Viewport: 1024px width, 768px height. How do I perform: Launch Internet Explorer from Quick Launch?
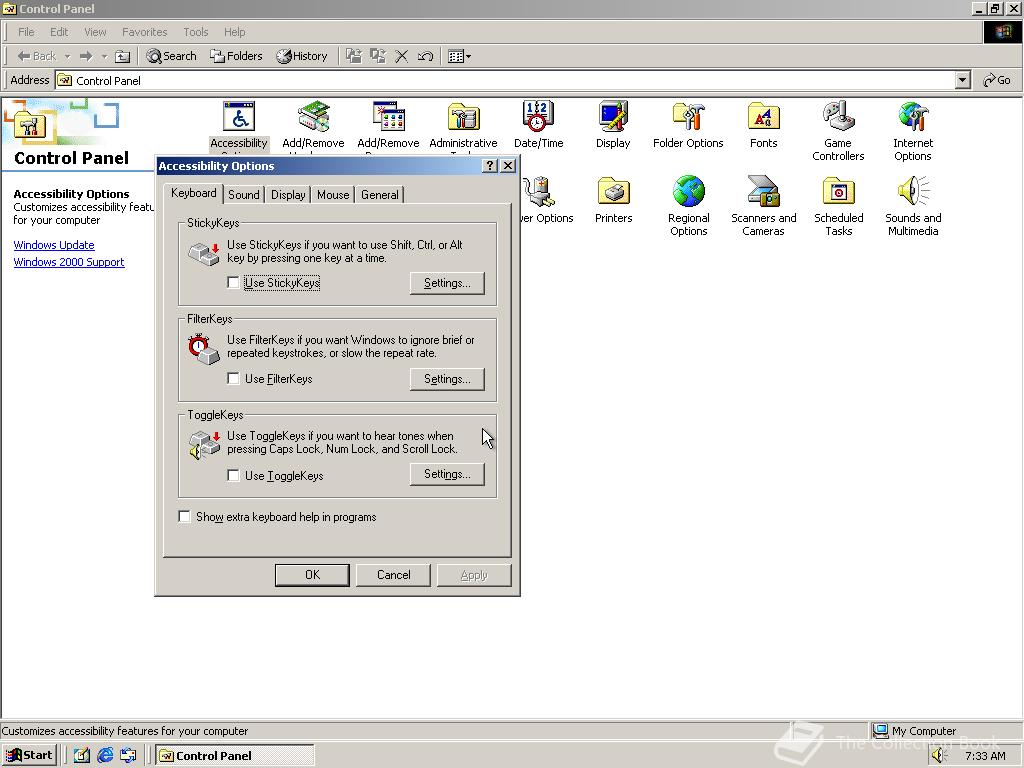click(x=104, y=756)
